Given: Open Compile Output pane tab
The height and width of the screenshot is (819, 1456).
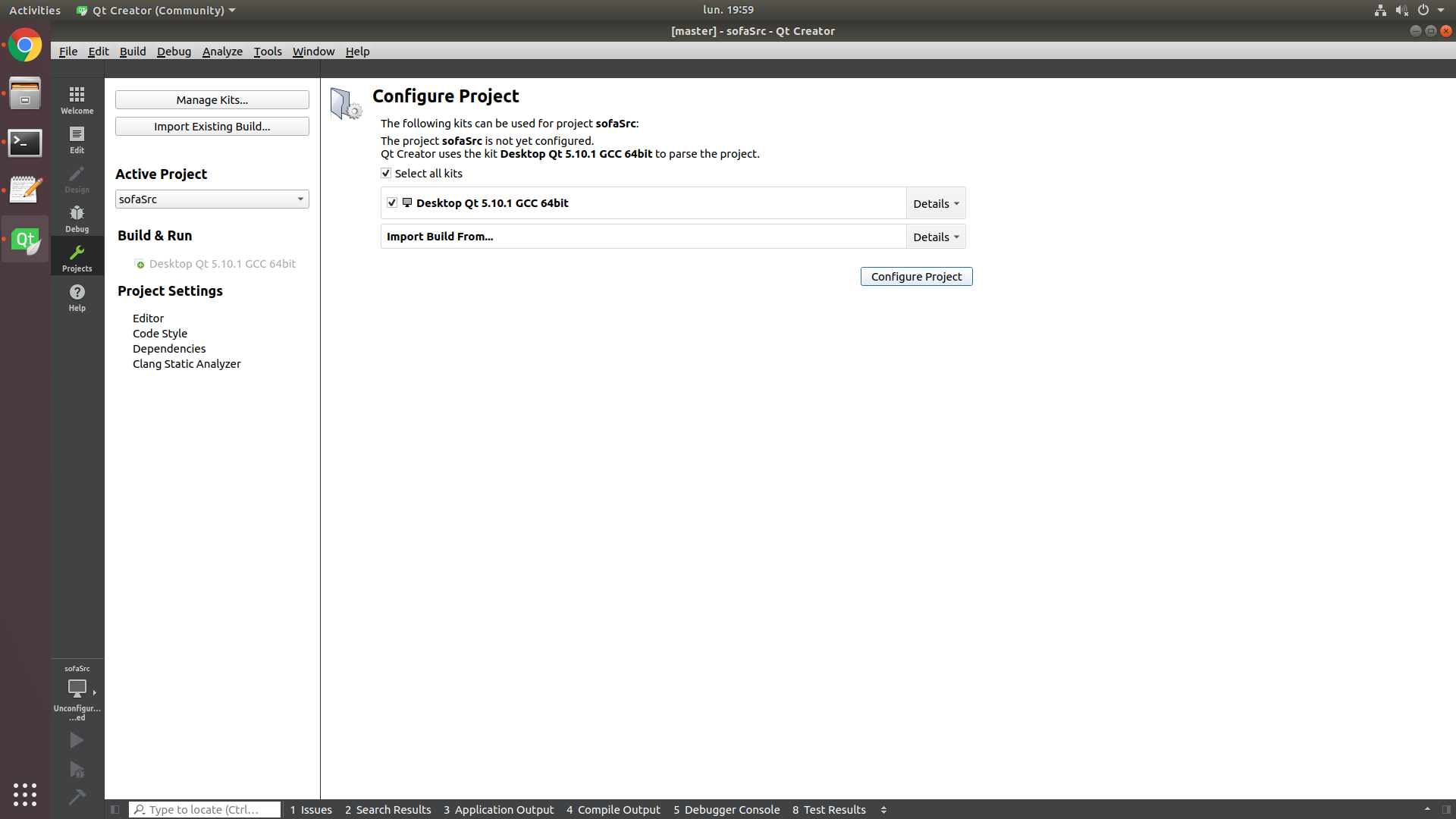Looking at the screenshot, I should [x=613, y=809].
